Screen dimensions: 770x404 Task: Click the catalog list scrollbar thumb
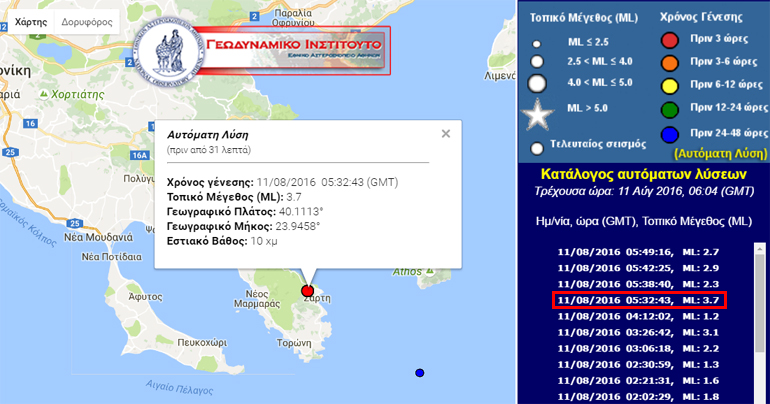coord(759,302)
